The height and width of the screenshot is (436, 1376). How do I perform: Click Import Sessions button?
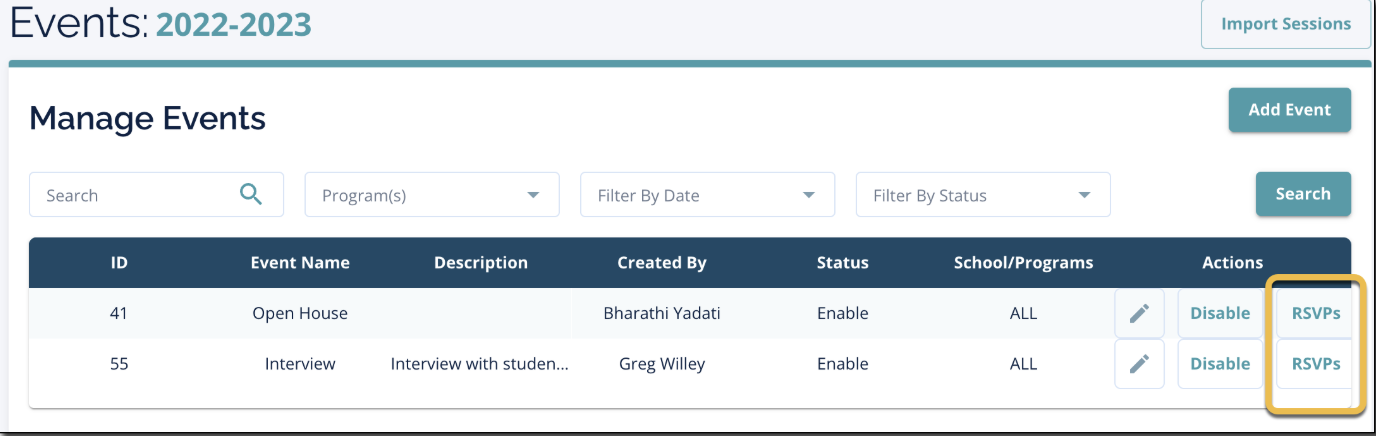click(1285, 24)
